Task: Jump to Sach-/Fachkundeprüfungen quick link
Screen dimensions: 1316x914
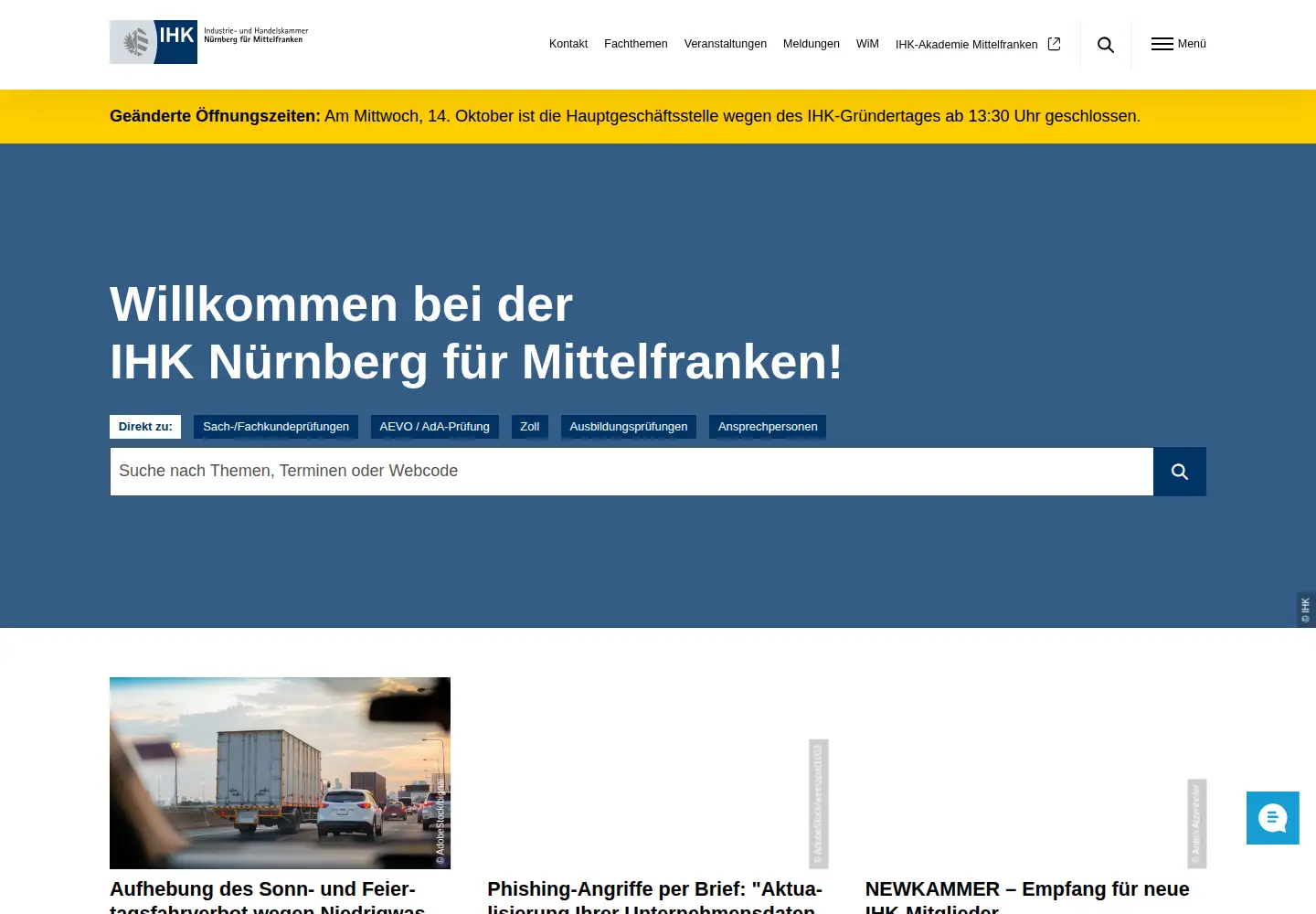Action: coord(276,427)
